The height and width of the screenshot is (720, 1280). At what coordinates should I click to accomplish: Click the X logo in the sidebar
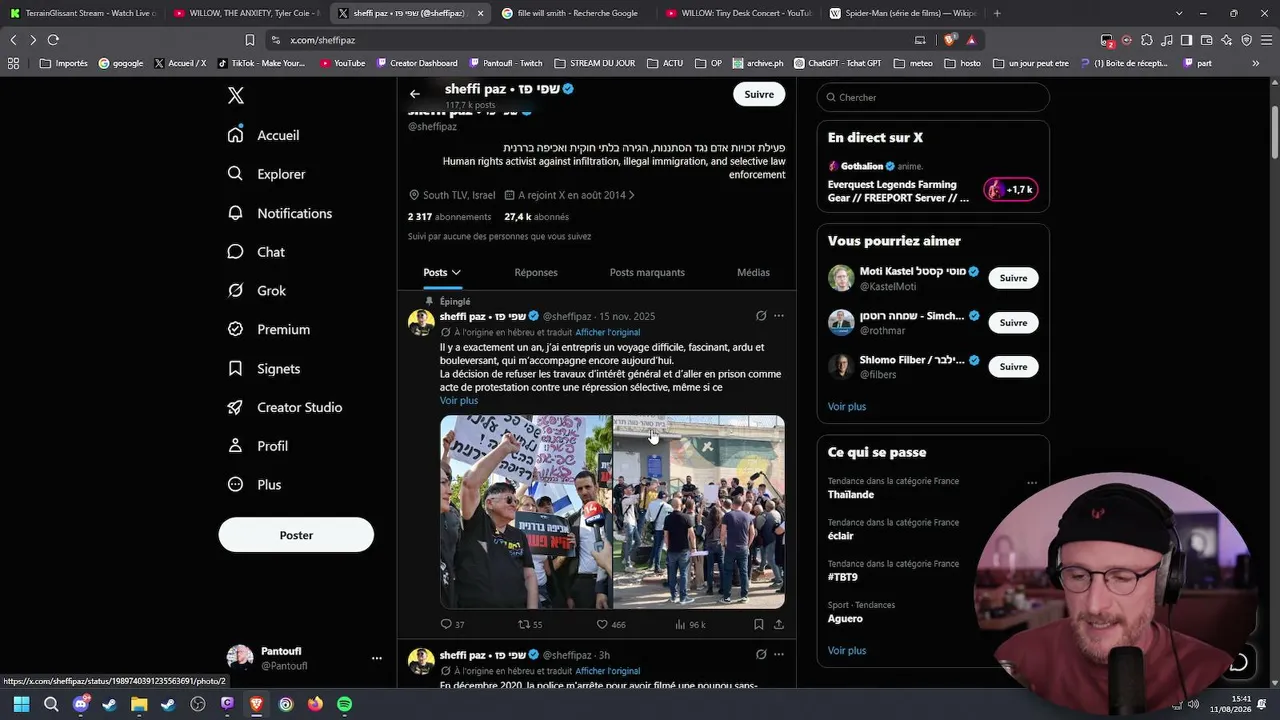click(x=236, y=96)
